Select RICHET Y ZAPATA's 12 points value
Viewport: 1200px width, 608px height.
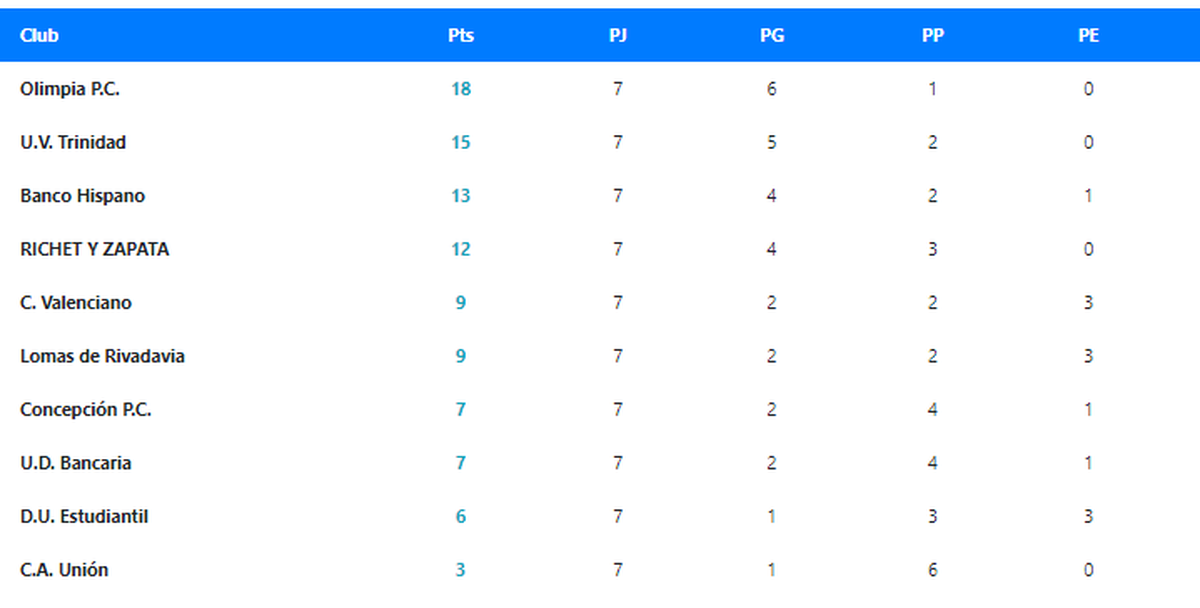tap(461, 250)
